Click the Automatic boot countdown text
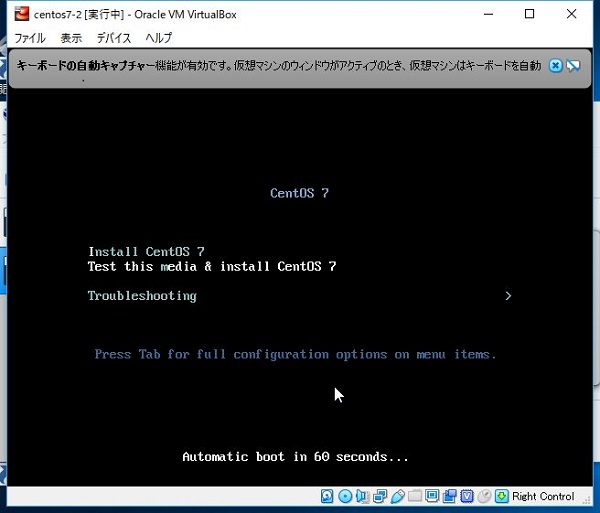600x513 pixels. (295, 456)
